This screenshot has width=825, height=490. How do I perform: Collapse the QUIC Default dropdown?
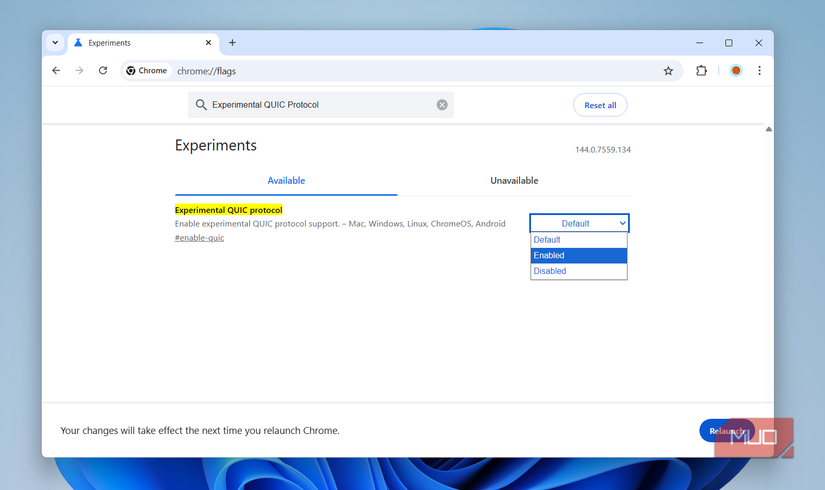click(579, 223)
